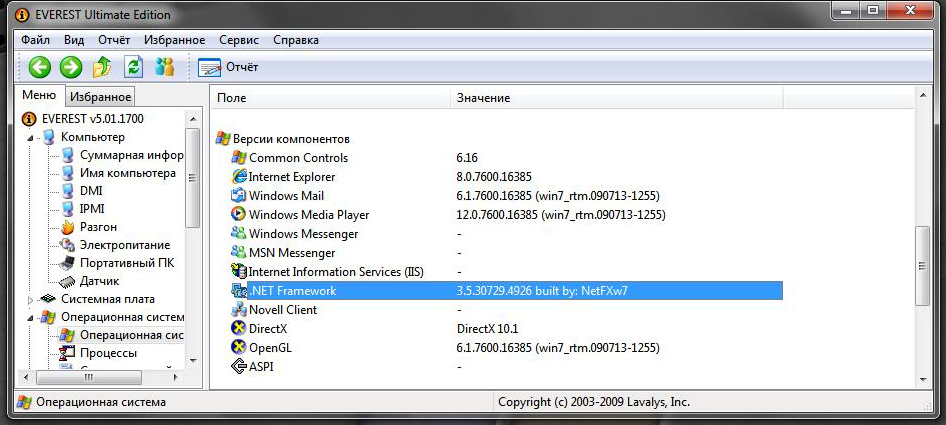Expand the Системная плата tree node
Screen dimensions: 946x425
pyautogui.click(x=31, y=299)
